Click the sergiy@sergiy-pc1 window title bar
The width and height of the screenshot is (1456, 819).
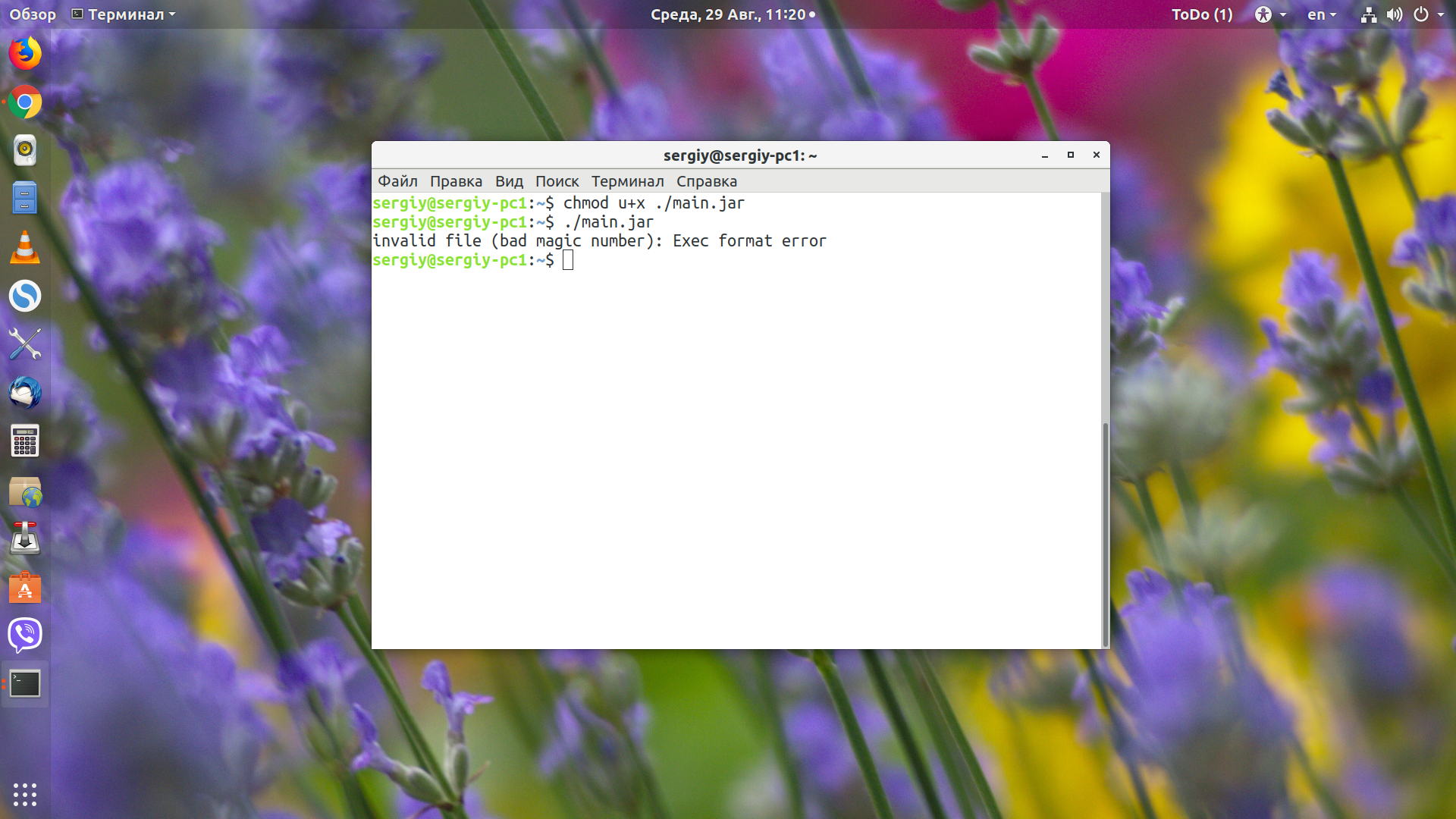click(x=740, y=155)
